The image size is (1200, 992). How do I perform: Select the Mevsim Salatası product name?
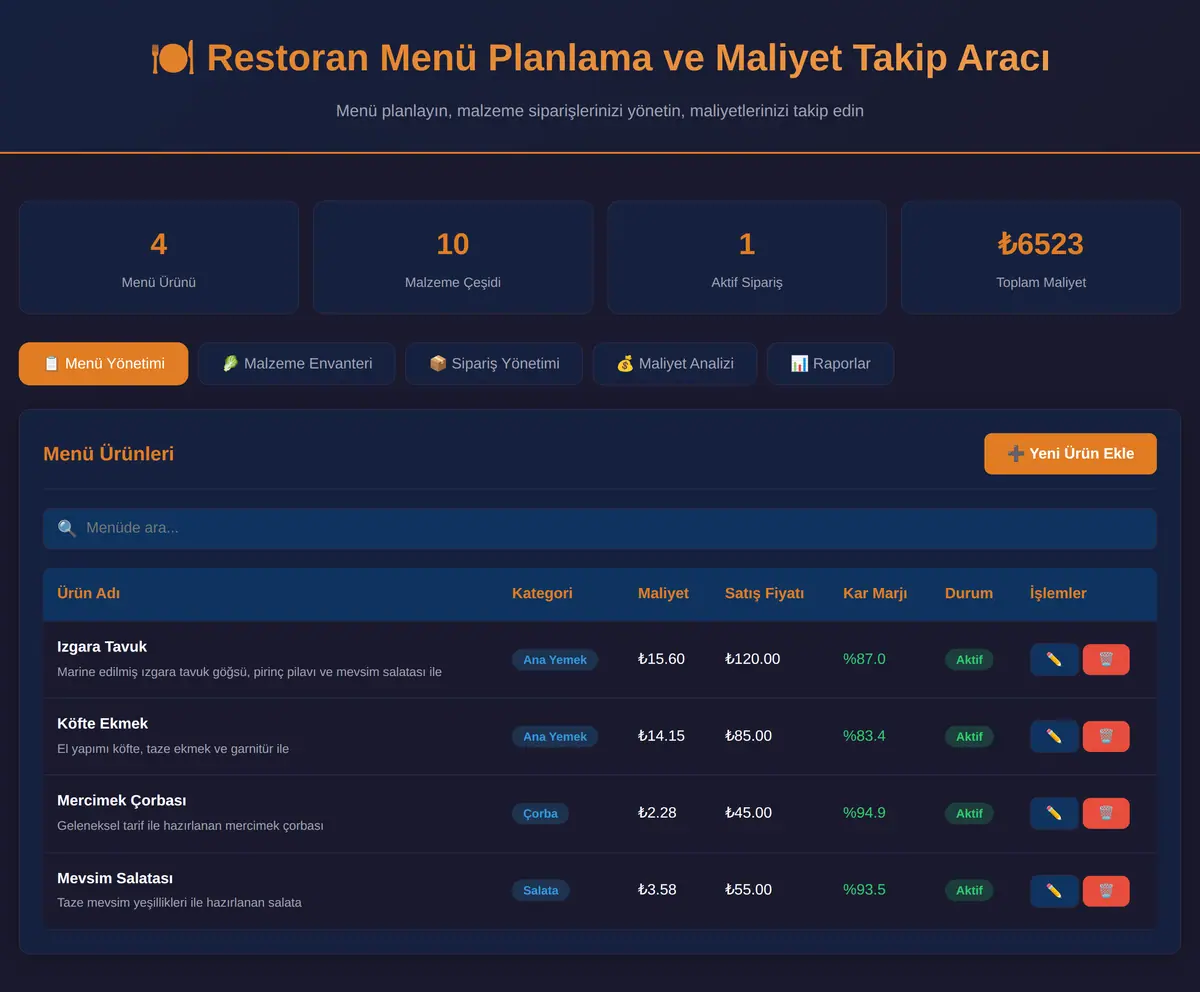coord(115,878)
